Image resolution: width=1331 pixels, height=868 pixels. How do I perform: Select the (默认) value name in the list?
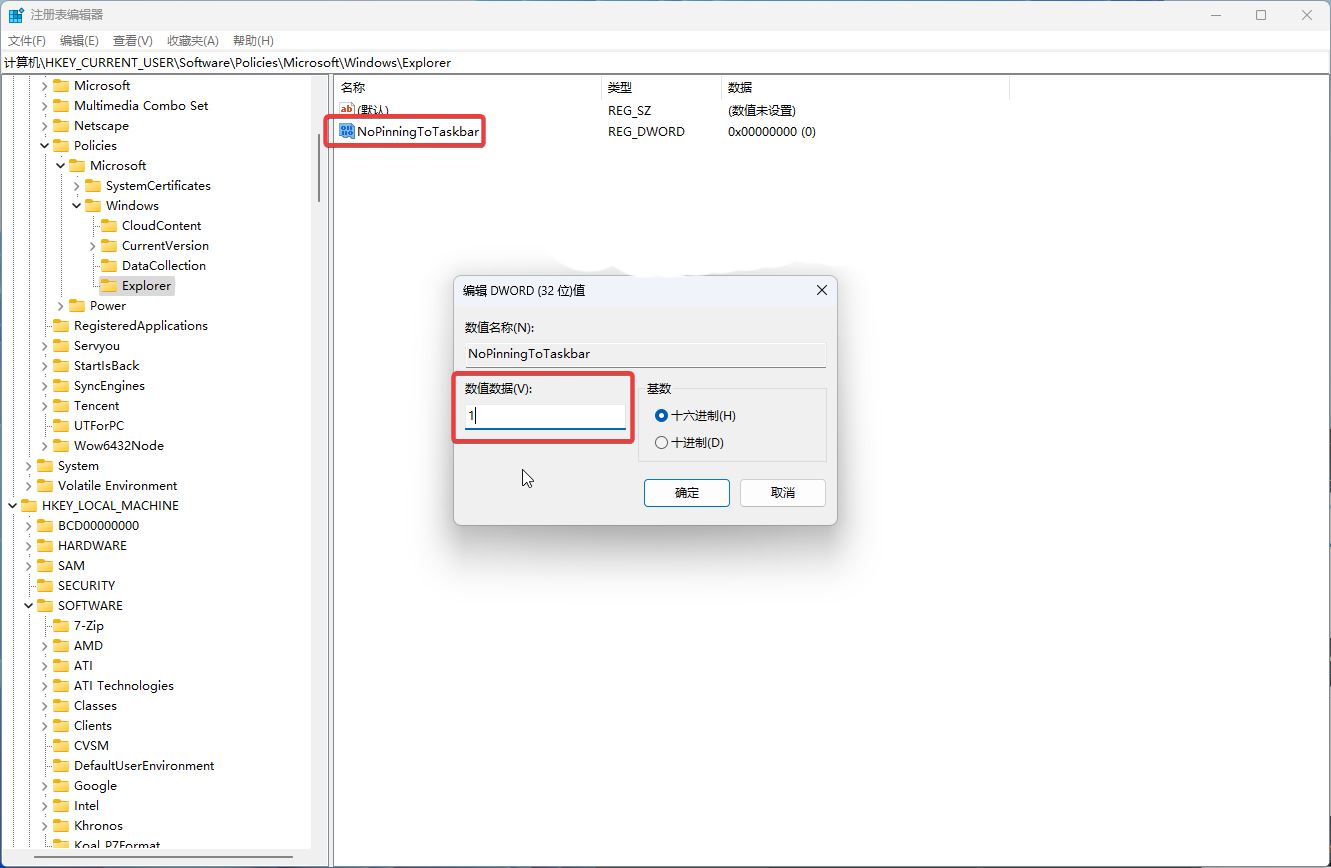coord(372,110)
